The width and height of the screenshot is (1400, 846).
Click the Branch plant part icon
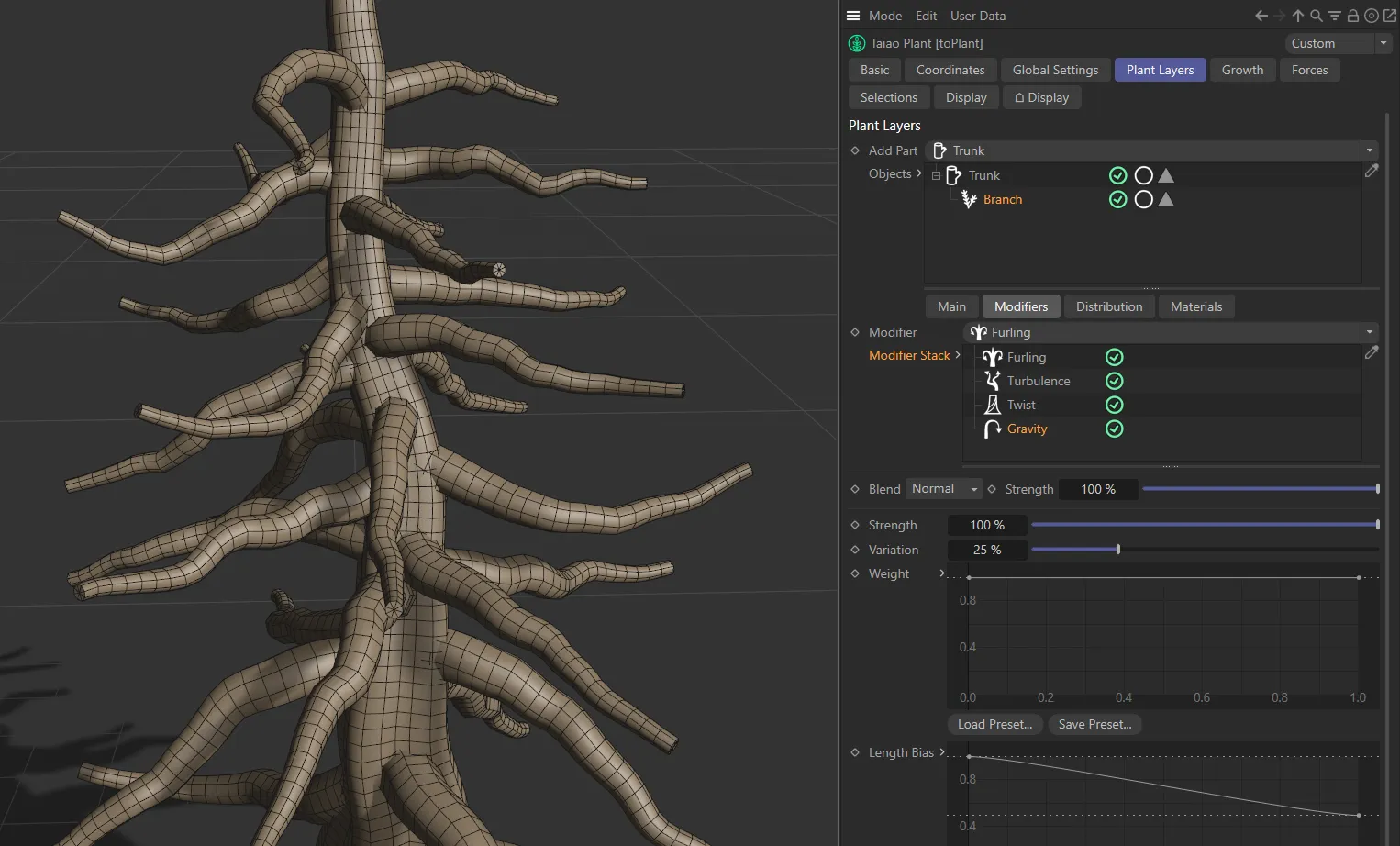[x=969, y=199]
